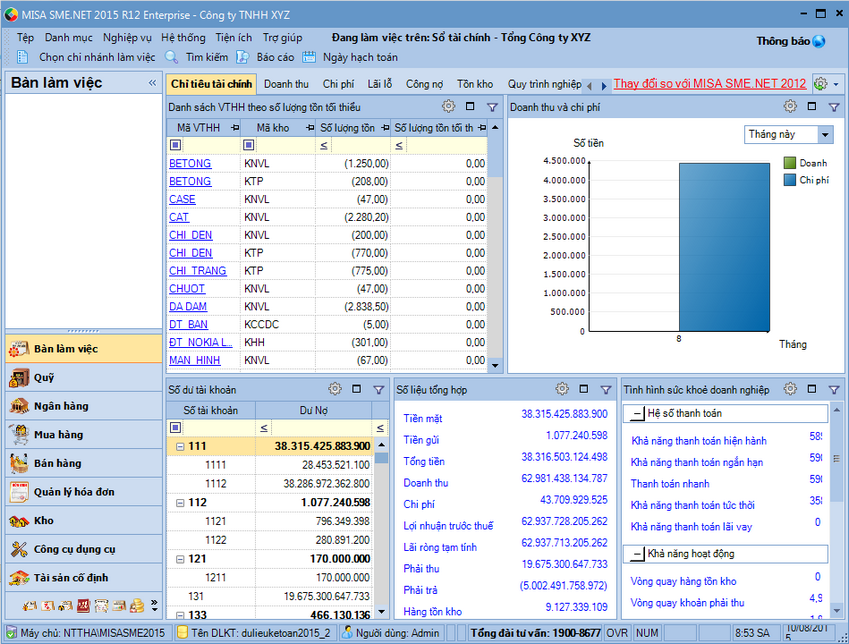Open the CASE item link
Screen dimensions: 849x644
182,199
